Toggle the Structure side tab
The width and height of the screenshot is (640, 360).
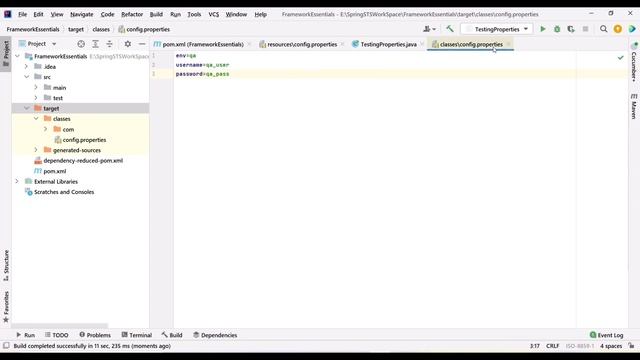[x=6, y=265]
